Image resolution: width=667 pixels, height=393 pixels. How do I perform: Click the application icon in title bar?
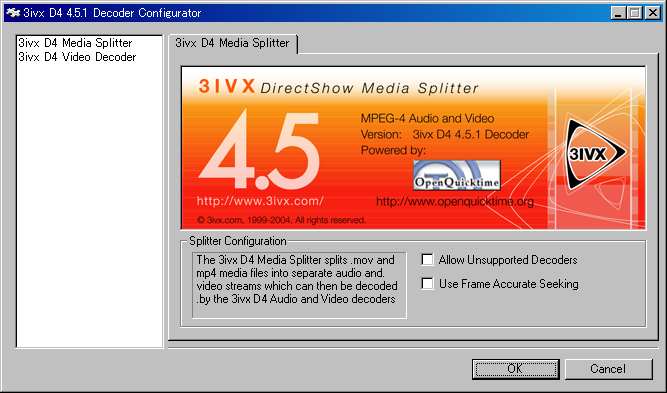click(13, 13)
